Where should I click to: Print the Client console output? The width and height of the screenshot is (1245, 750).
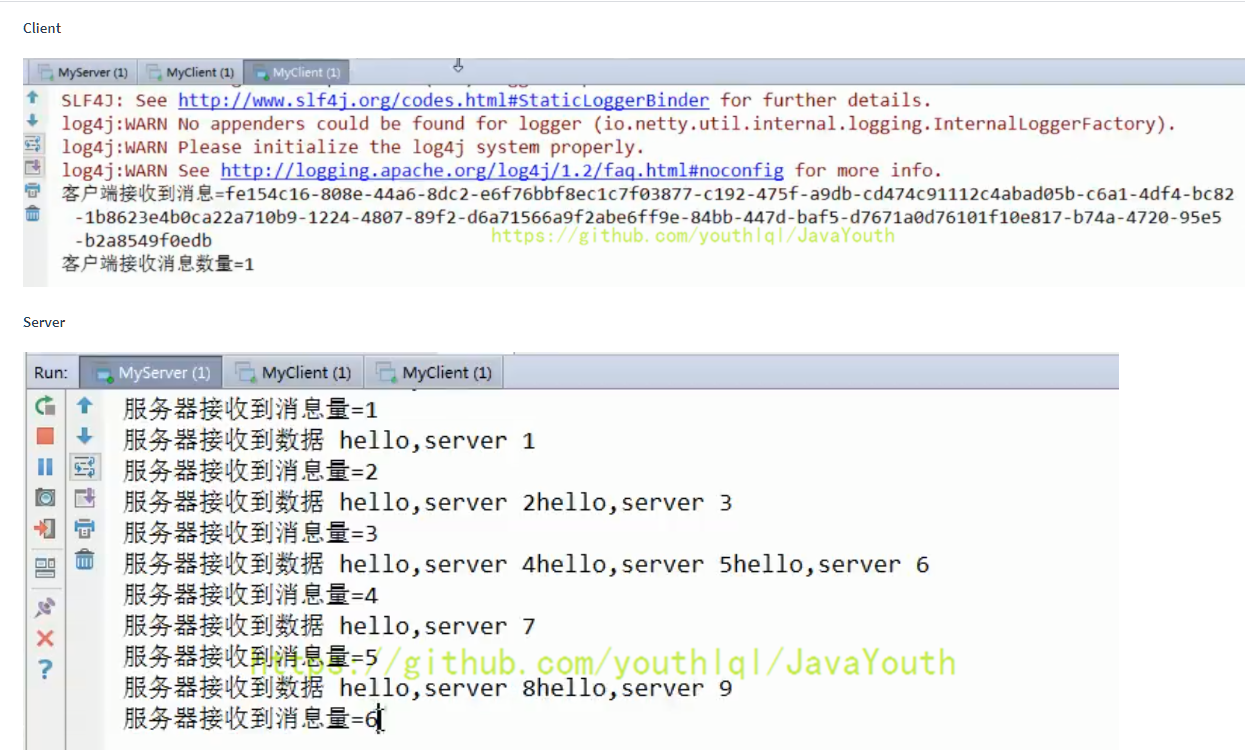[x=32, y=190]
